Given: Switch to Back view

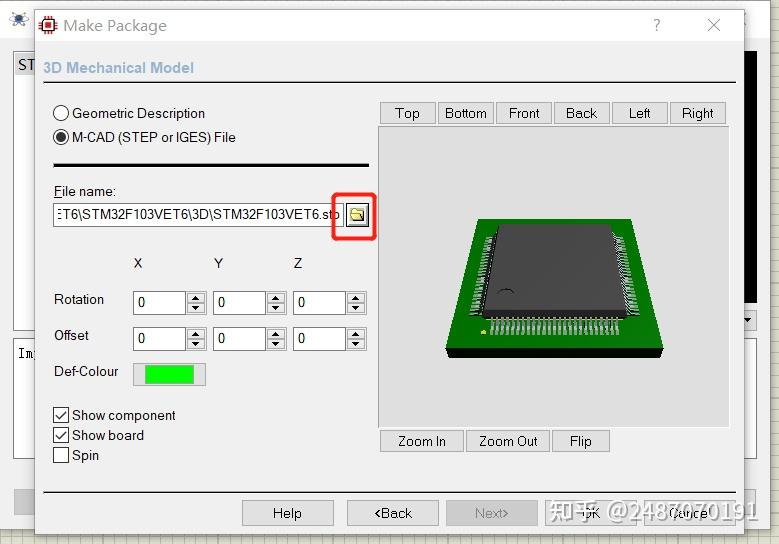Looking at the screenshot, I should (581, 113).
